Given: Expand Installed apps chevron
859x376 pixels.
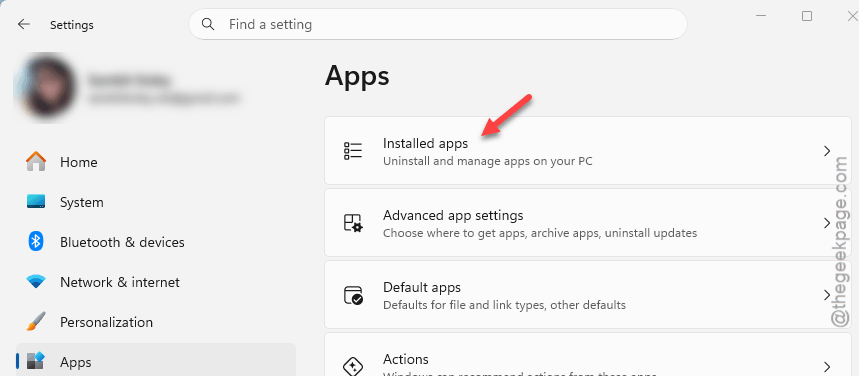Looking at the screenshot, I should click(x=827, y=151).
